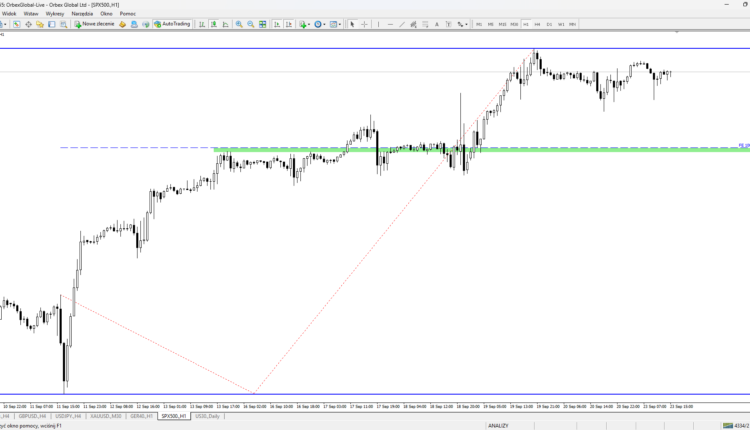This screenshot has width=750, height=430.
Task: Open the new chart dropdown arrow
Action: pos(5,24)
